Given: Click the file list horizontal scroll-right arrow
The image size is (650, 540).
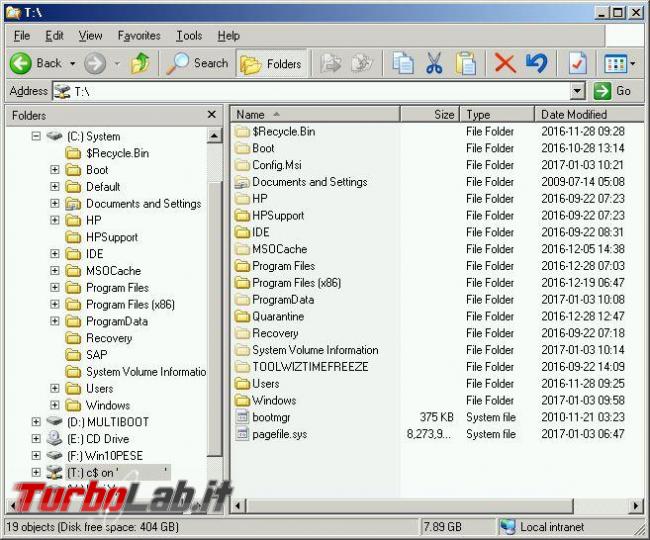Looking at the screenshot, I should [x=636, y=505].
